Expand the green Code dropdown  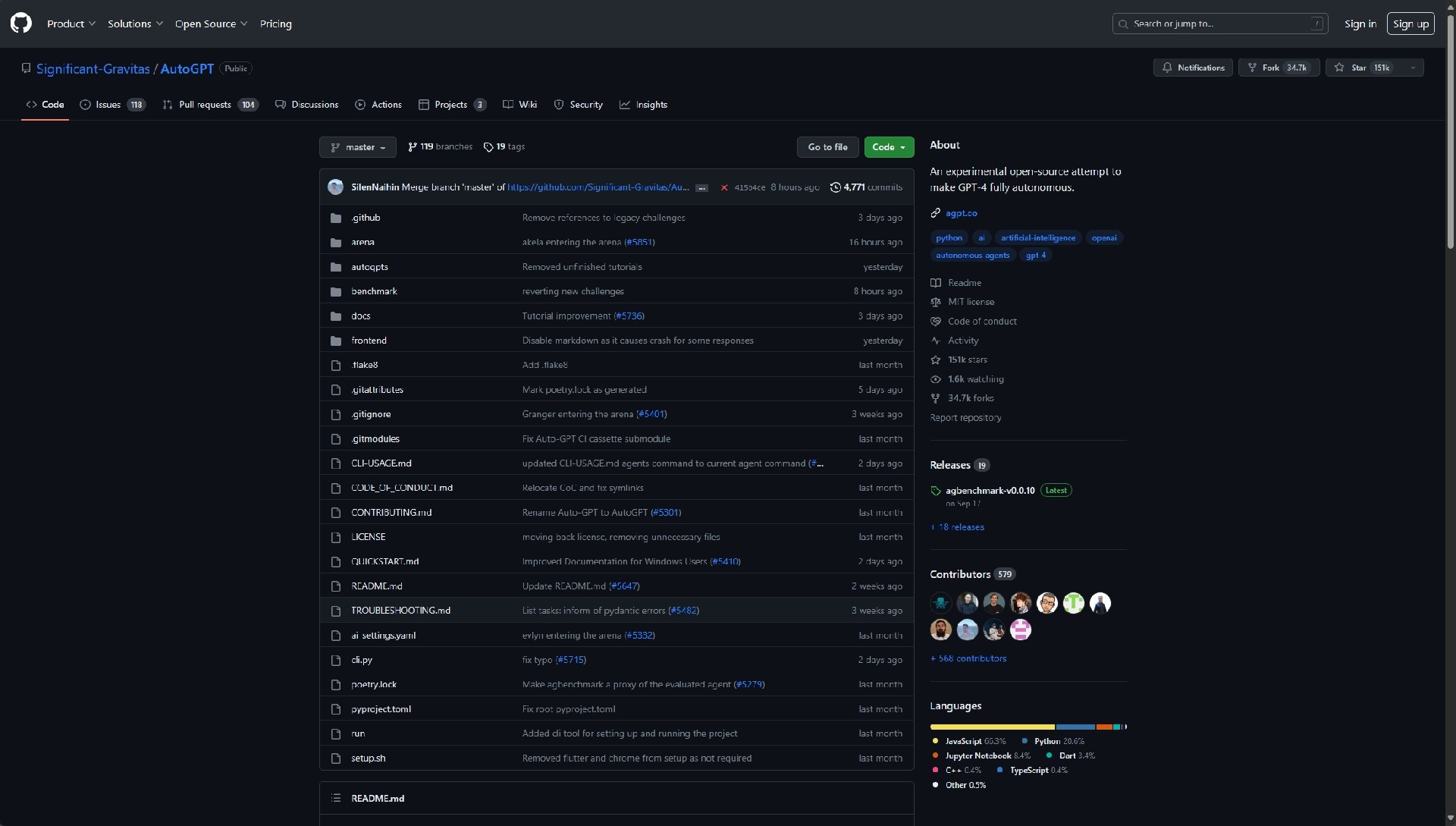pyautogui.click(x=889, y=147)
